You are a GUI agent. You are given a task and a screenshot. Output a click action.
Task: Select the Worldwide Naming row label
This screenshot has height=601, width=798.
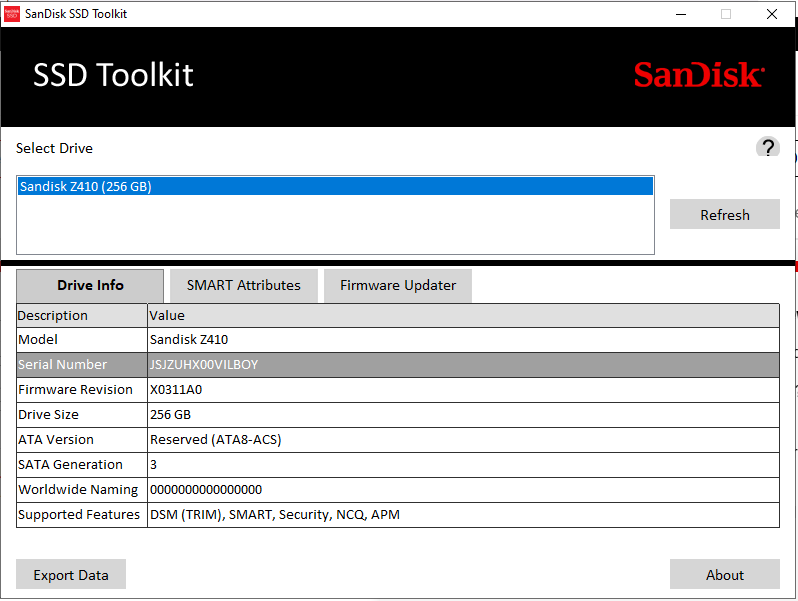coord(82,489)
